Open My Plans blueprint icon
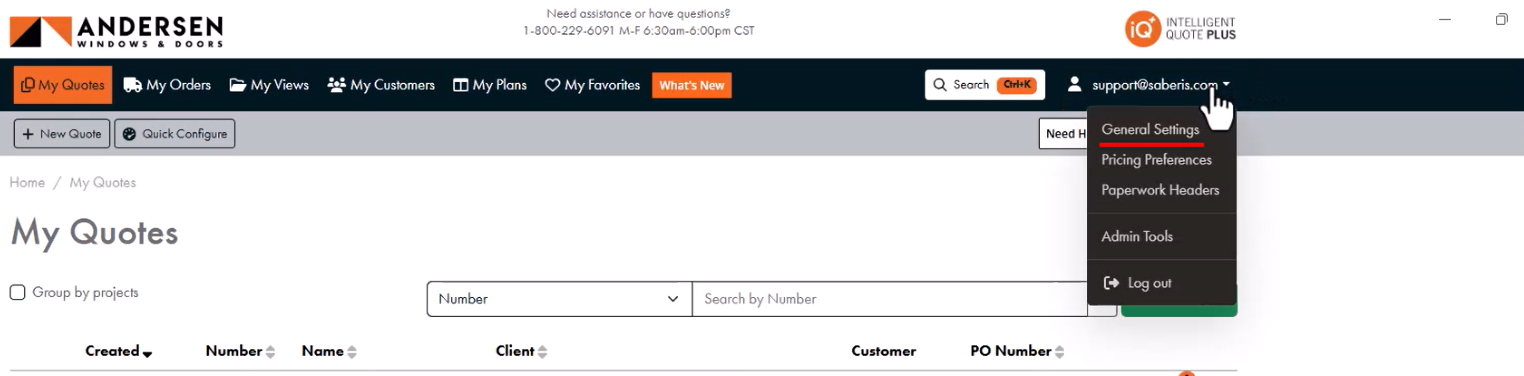Image resolution: width=1524 pixels, height=376 pixels. pyautogui.click(x=460, y=85)
